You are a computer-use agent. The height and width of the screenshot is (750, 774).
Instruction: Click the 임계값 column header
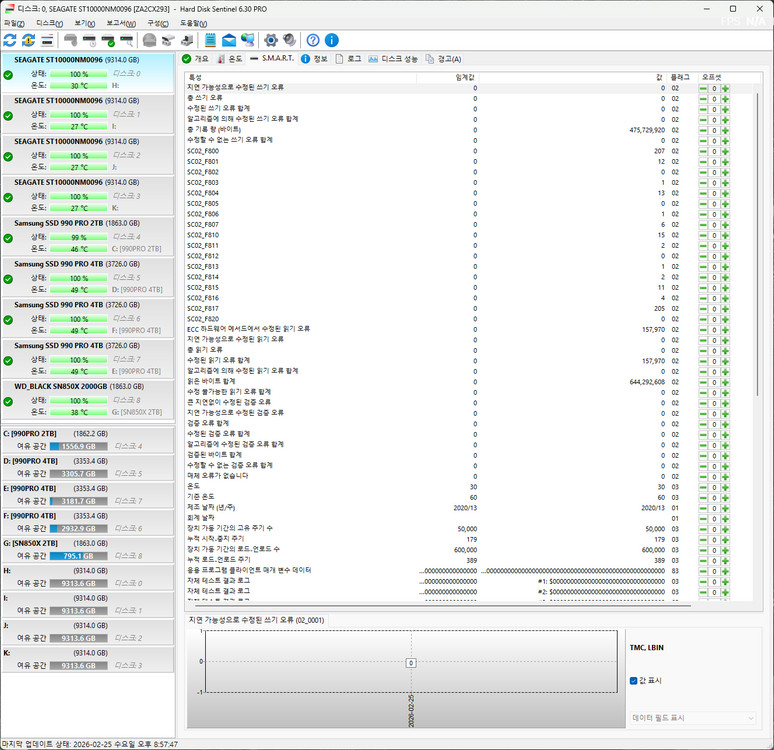coord(465,77)
